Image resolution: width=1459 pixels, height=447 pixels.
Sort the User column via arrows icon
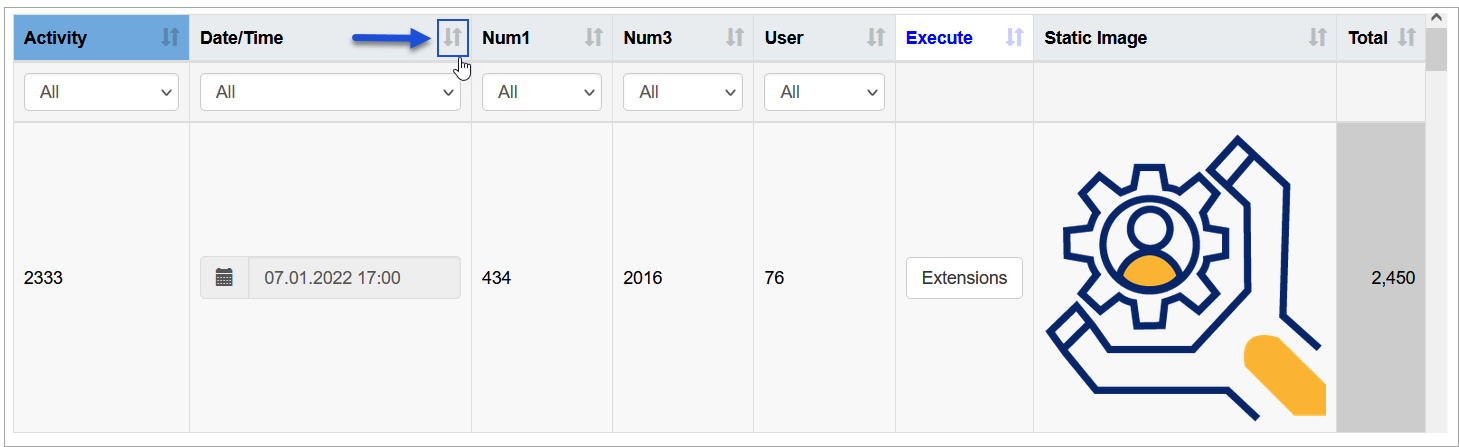point(876,38)
